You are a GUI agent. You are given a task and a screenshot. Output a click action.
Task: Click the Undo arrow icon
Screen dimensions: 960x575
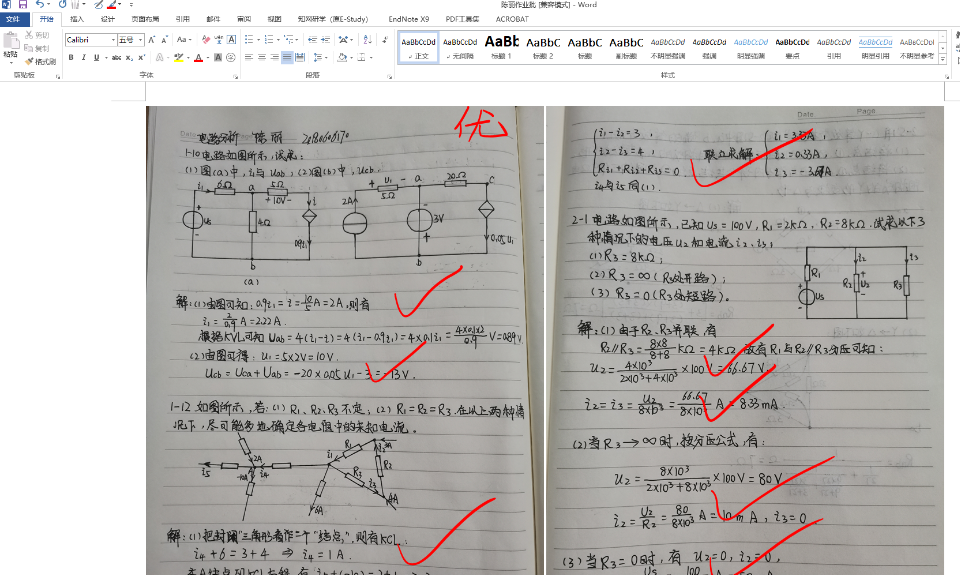click(38, 5)
